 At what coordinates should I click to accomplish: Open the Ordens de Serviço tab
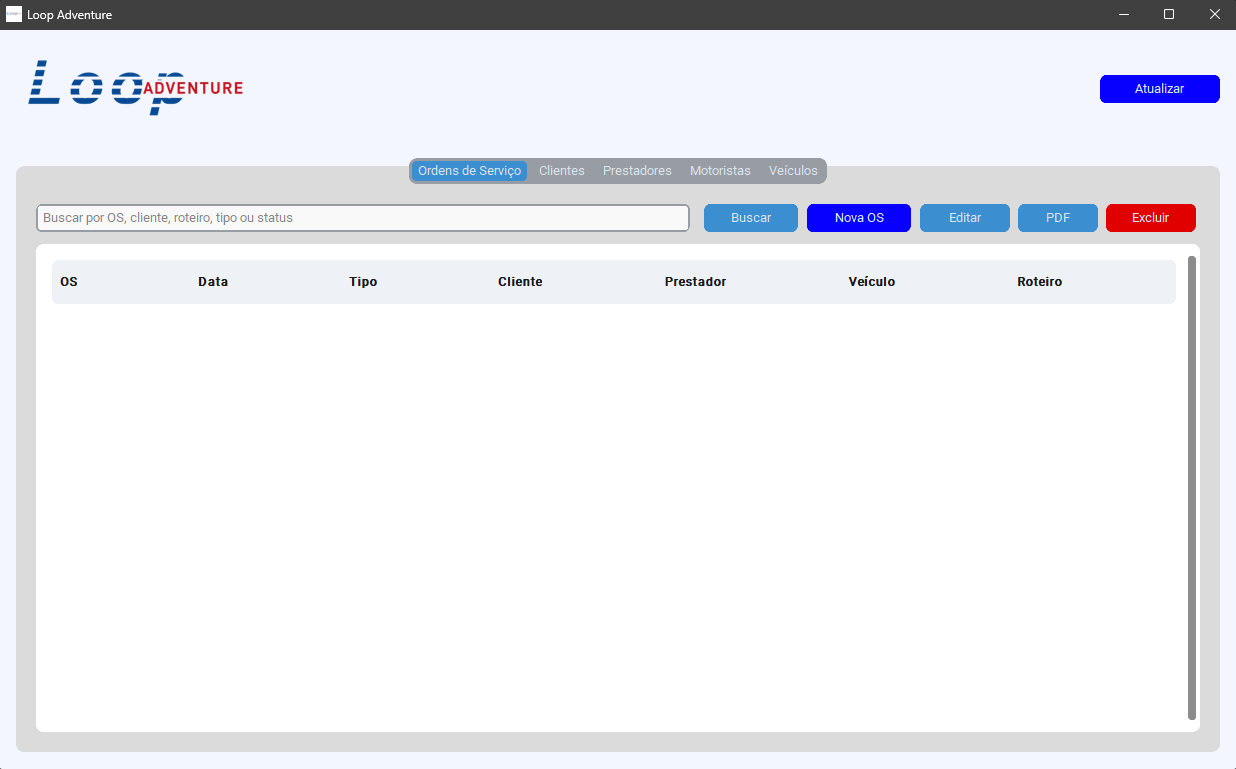(469, 171)
